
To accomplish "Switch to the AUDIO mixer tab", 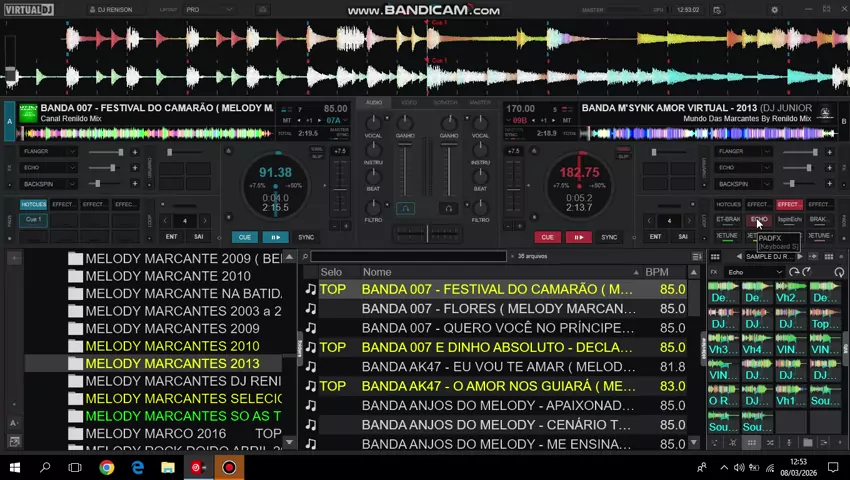I will pos(374,103).
